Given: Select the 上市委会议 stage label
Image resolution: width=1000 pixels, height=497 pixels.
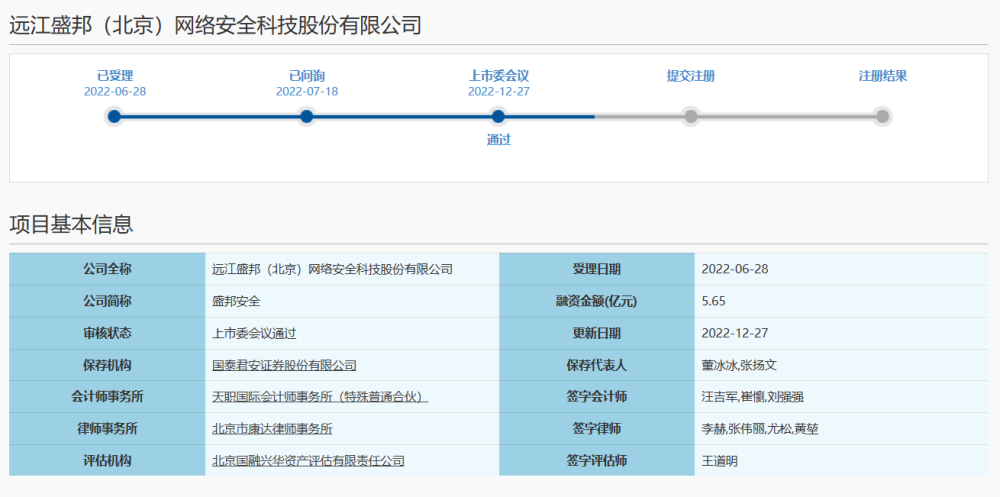Looking at the screenshot, I should click(x=498, y=76).
